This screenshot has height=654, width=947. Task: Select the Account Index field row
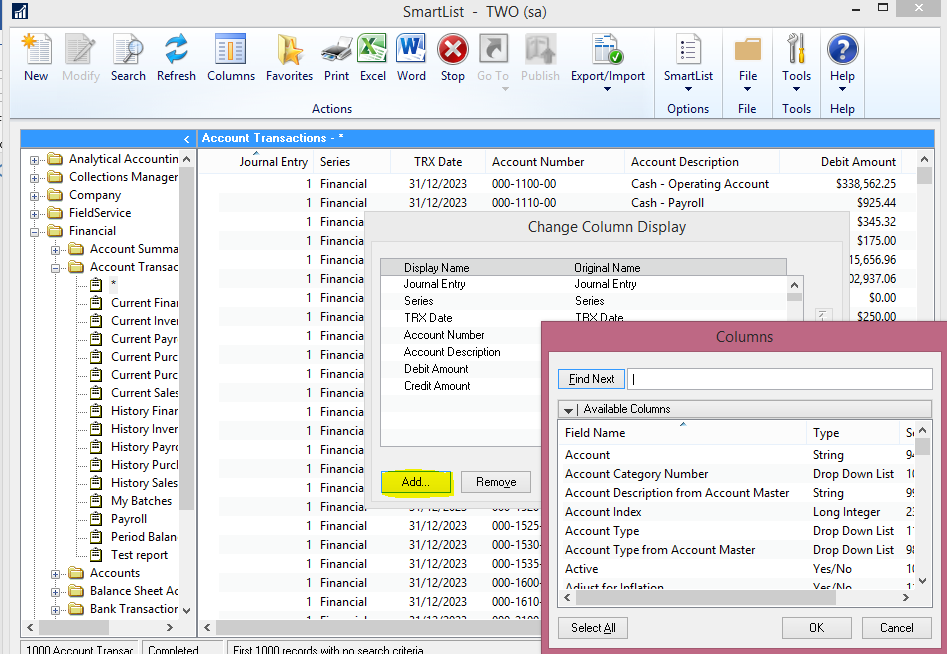coord(603,512)
